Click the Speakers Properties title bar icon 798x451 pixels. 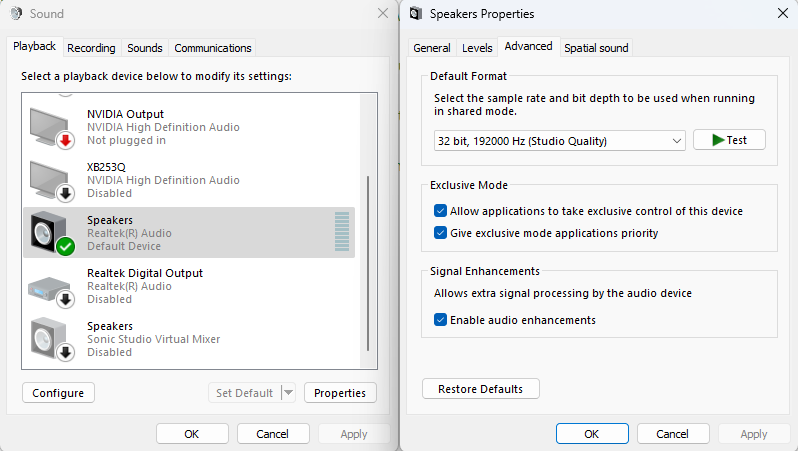click(x=415, y=14)
